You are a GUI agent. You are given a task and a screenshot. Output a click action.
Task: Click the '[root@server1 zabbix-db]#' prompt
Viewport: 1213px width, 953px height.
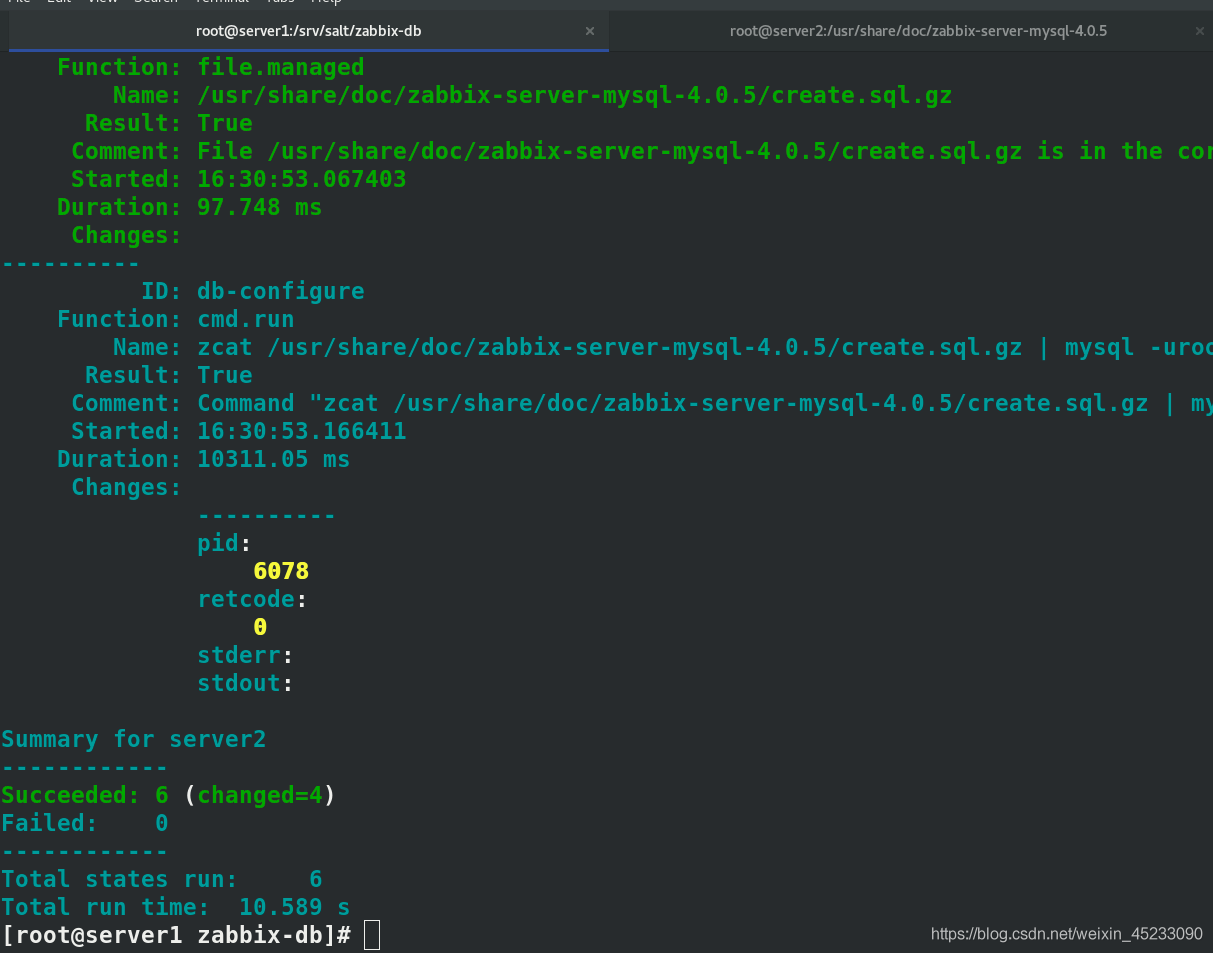(x=177, y=935)
